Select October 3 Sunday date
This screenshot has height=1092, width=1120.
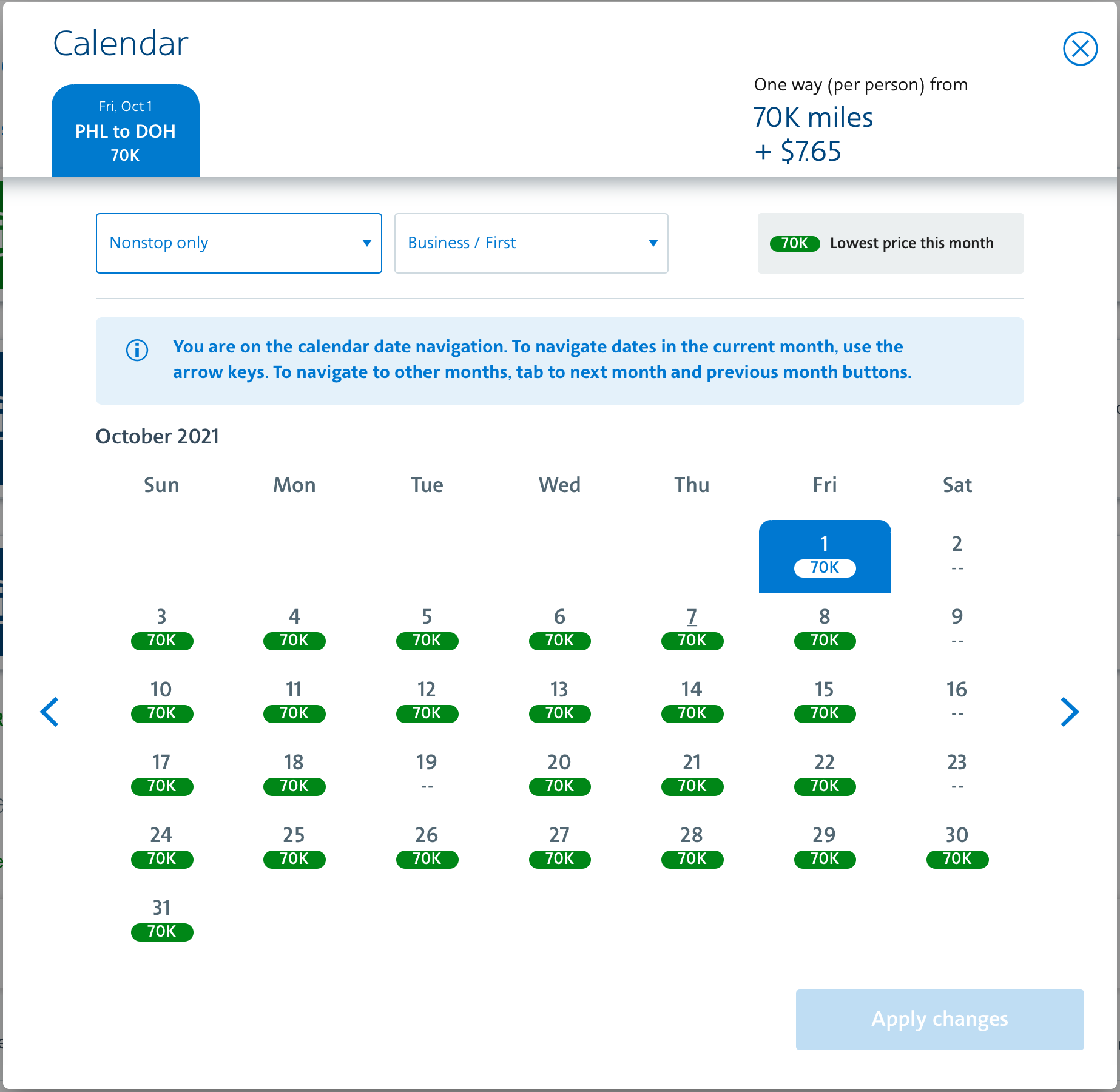click(x=162, y=629)
